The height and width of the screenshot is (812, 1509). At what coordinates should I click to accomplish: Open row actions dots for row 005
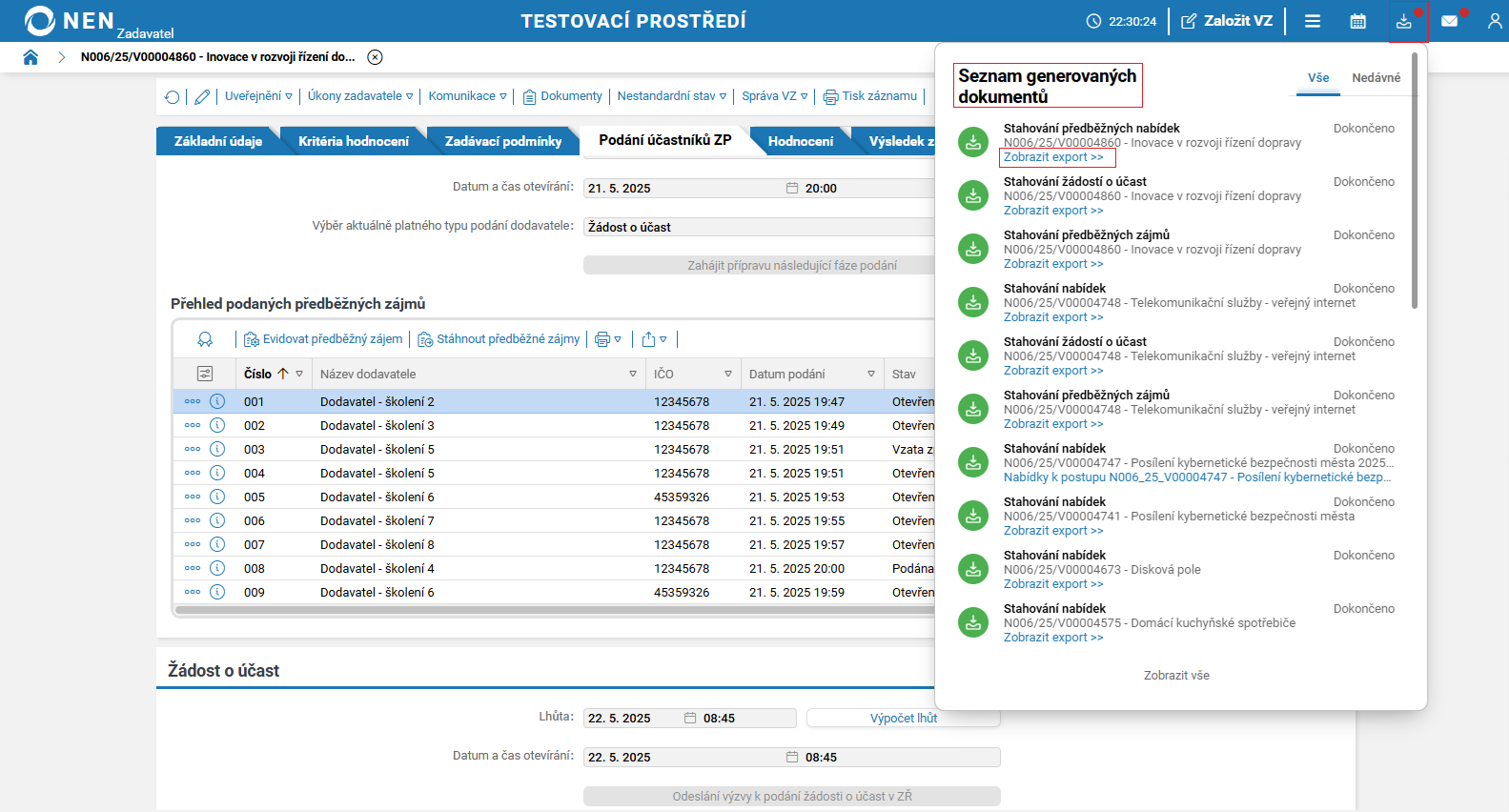click(193, 497)
